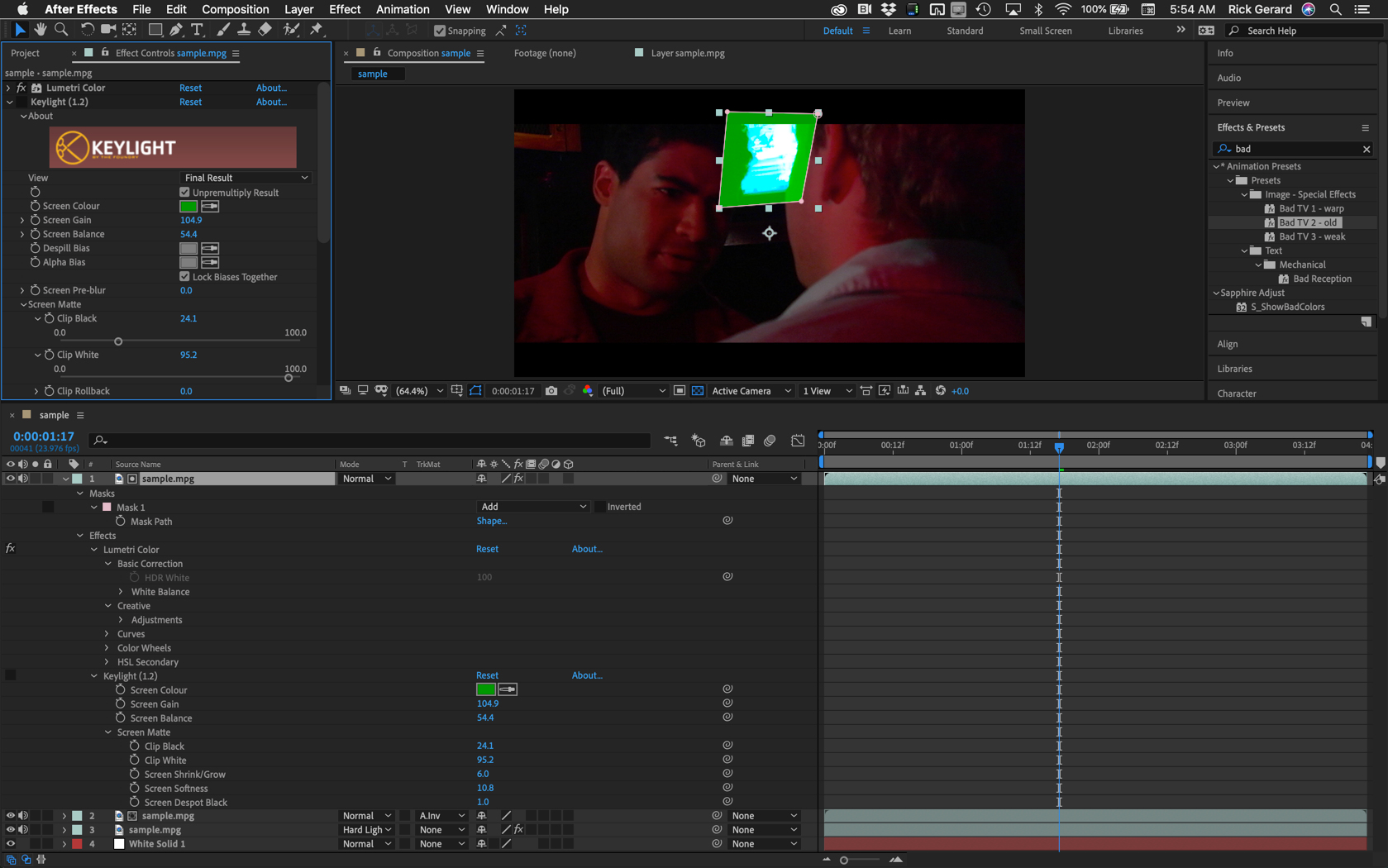Click About link next to Lumetri Color
Screen dimensions: 1388x868
pyautogui.click(x=271, y=88)
